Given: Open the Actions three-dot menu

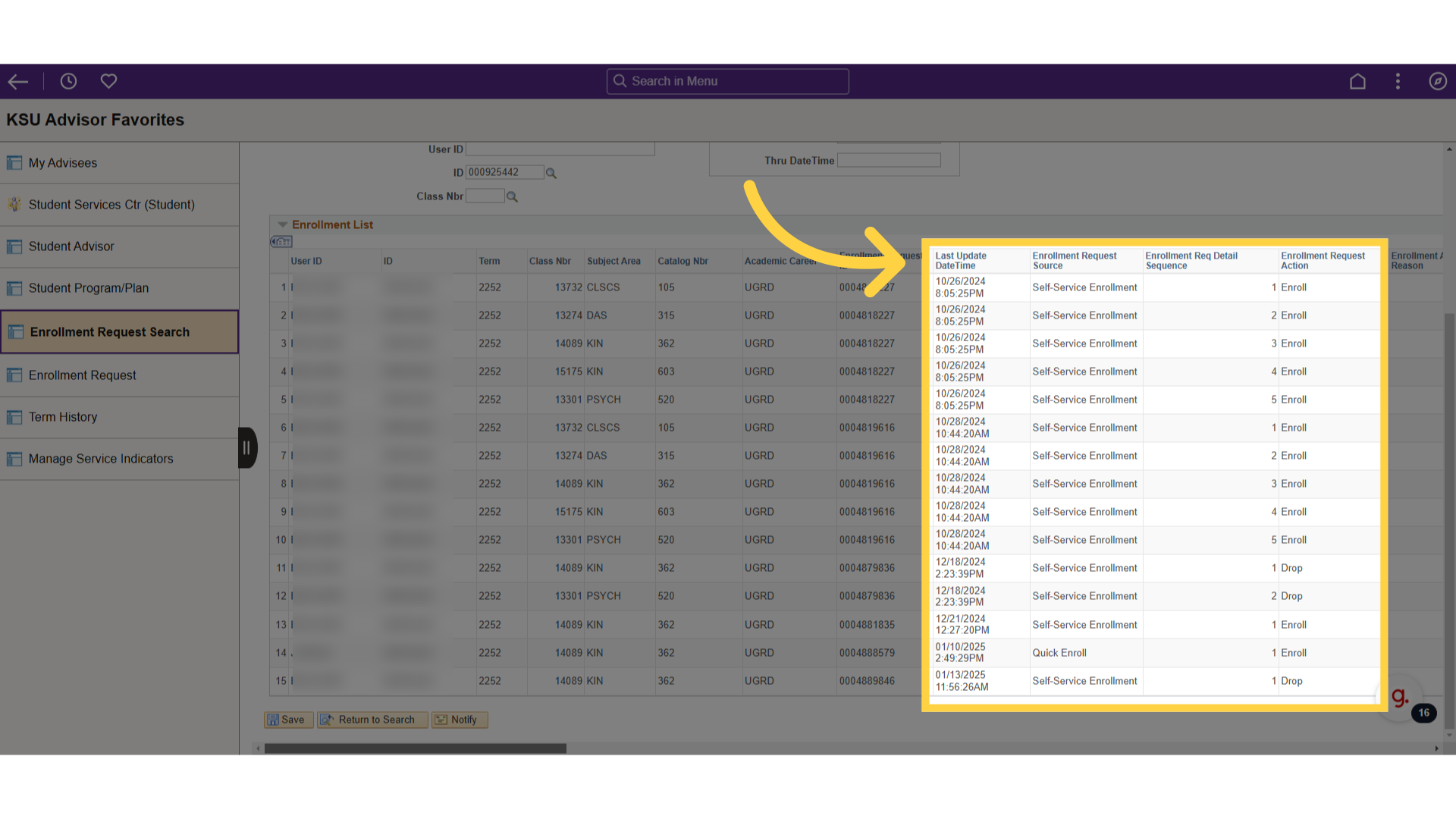Looking at the screenshot, I should pos(1398,81).
